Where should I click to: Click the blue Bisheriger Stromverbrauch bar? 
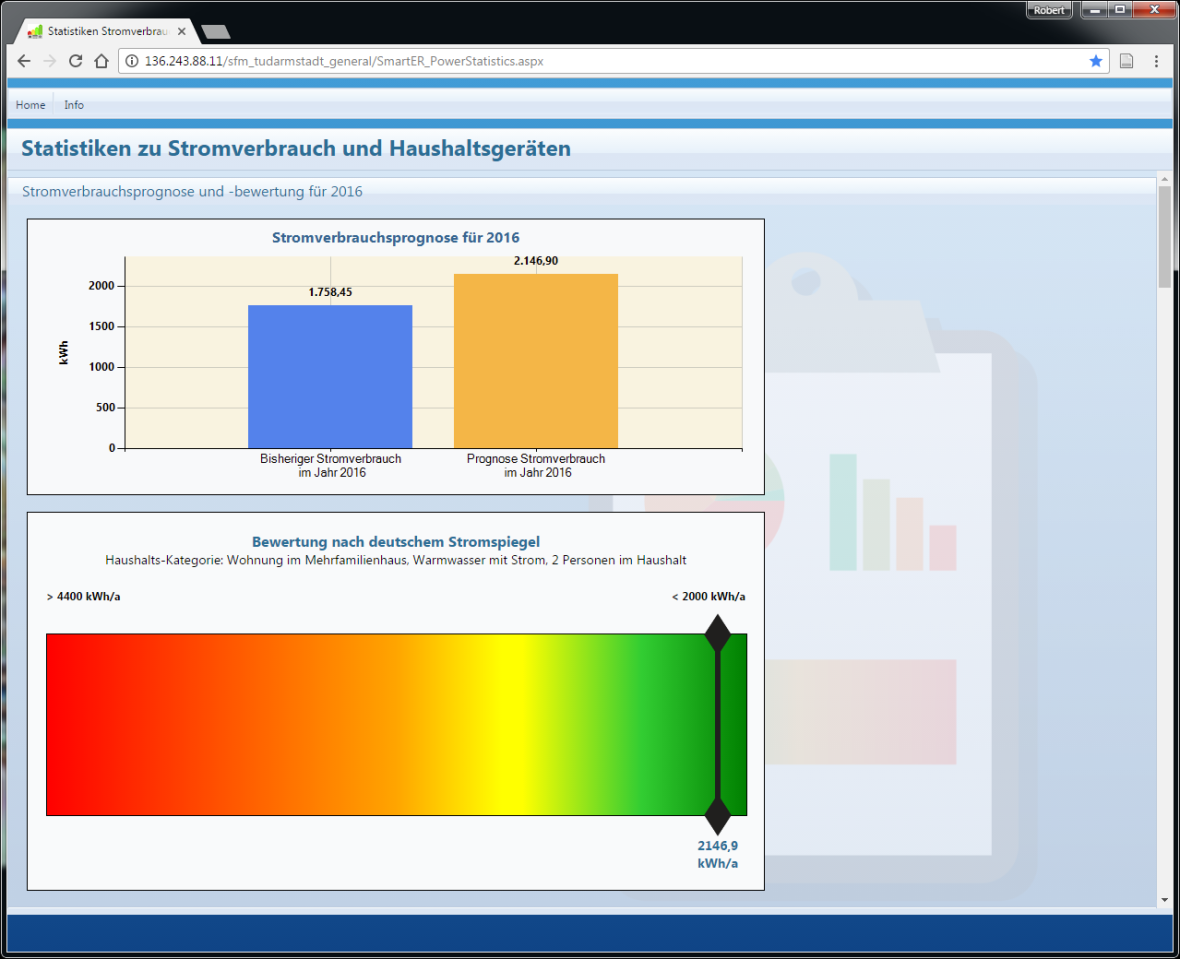[x=330, y=376]
